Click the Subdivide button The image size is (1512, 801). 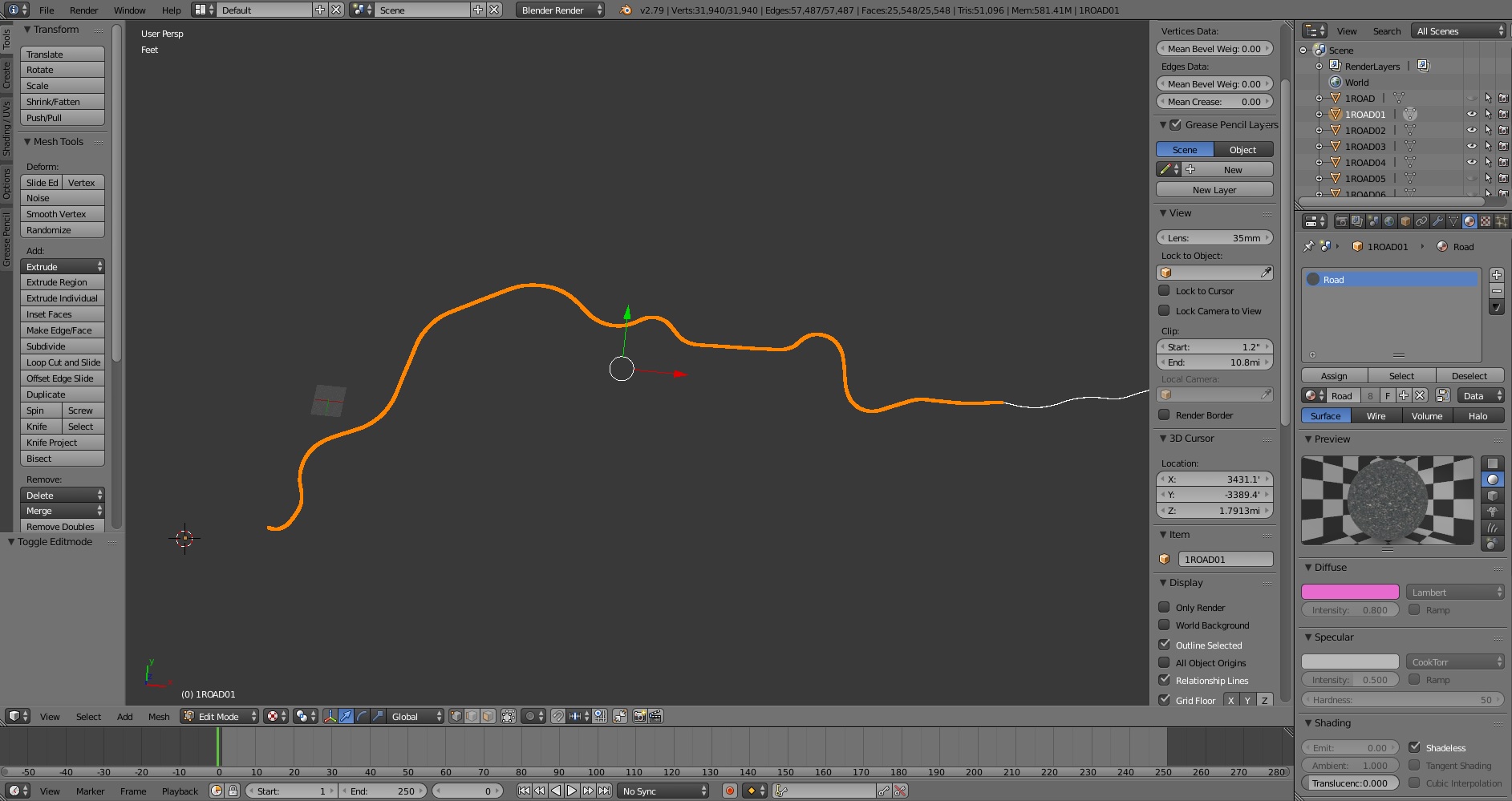coord(62,346)
